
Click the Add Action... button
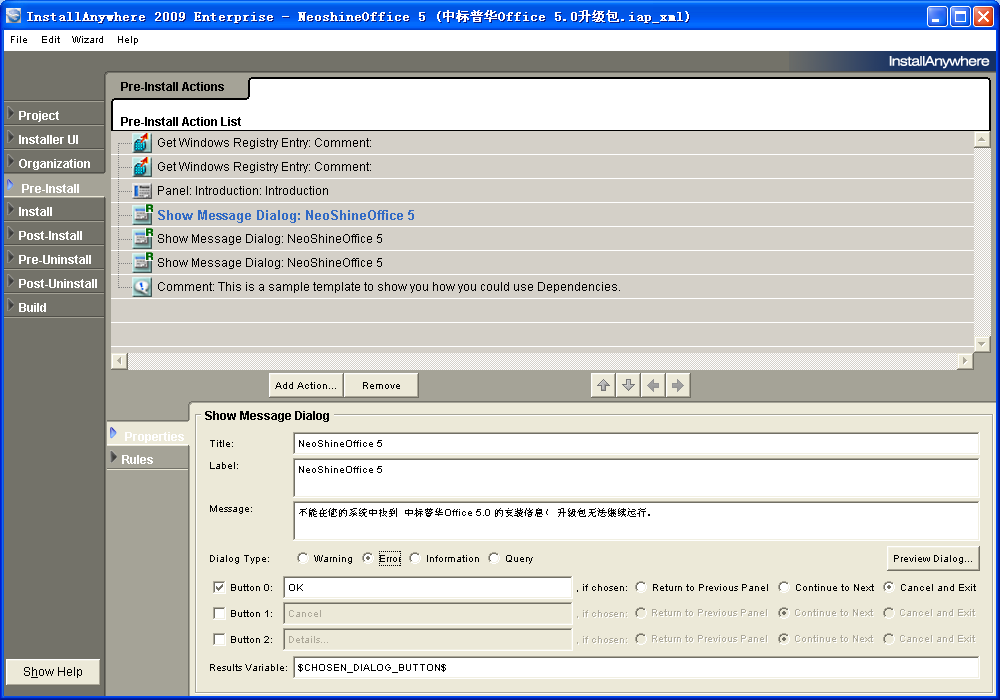tap(305, 385)
